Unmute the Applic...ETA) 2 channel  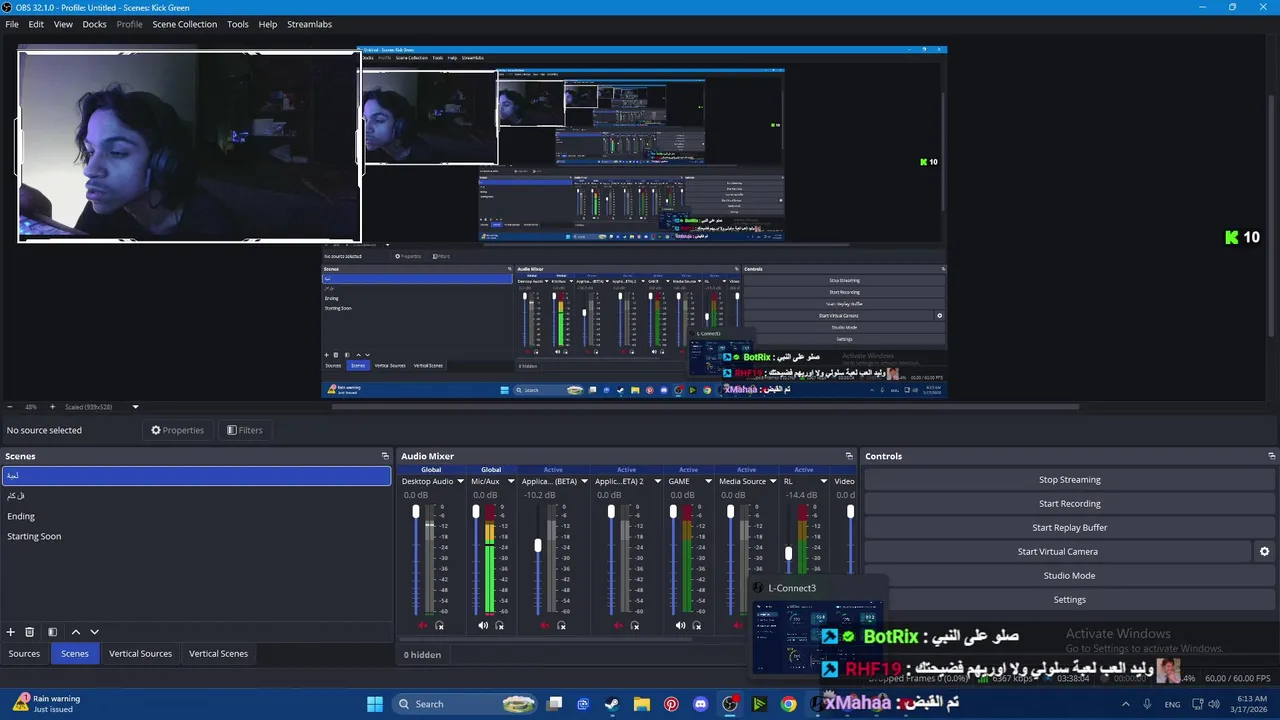[x=618, y=626]
